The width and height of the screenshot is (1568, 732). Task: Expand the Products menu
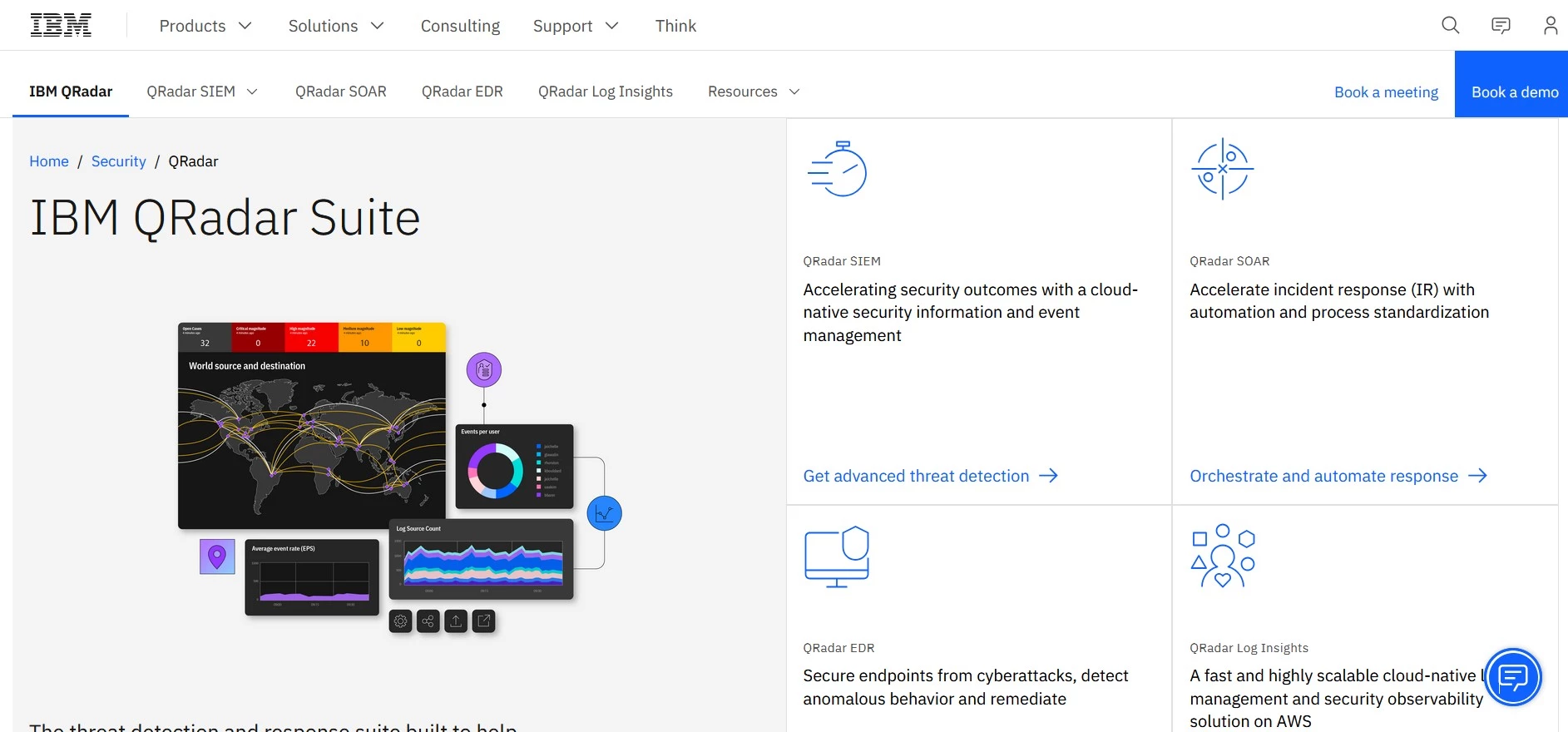[x=205, y=26]
